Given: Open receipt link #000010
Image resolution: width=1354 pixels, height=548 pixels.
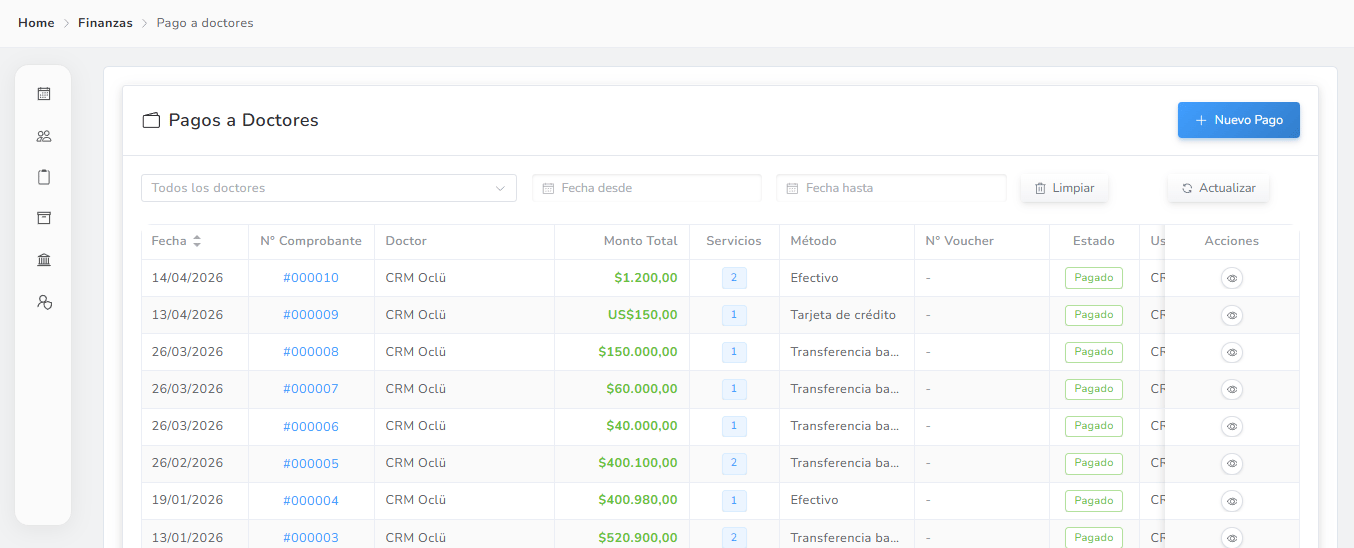Looking at the screenshot, I should tap(311, 278).
